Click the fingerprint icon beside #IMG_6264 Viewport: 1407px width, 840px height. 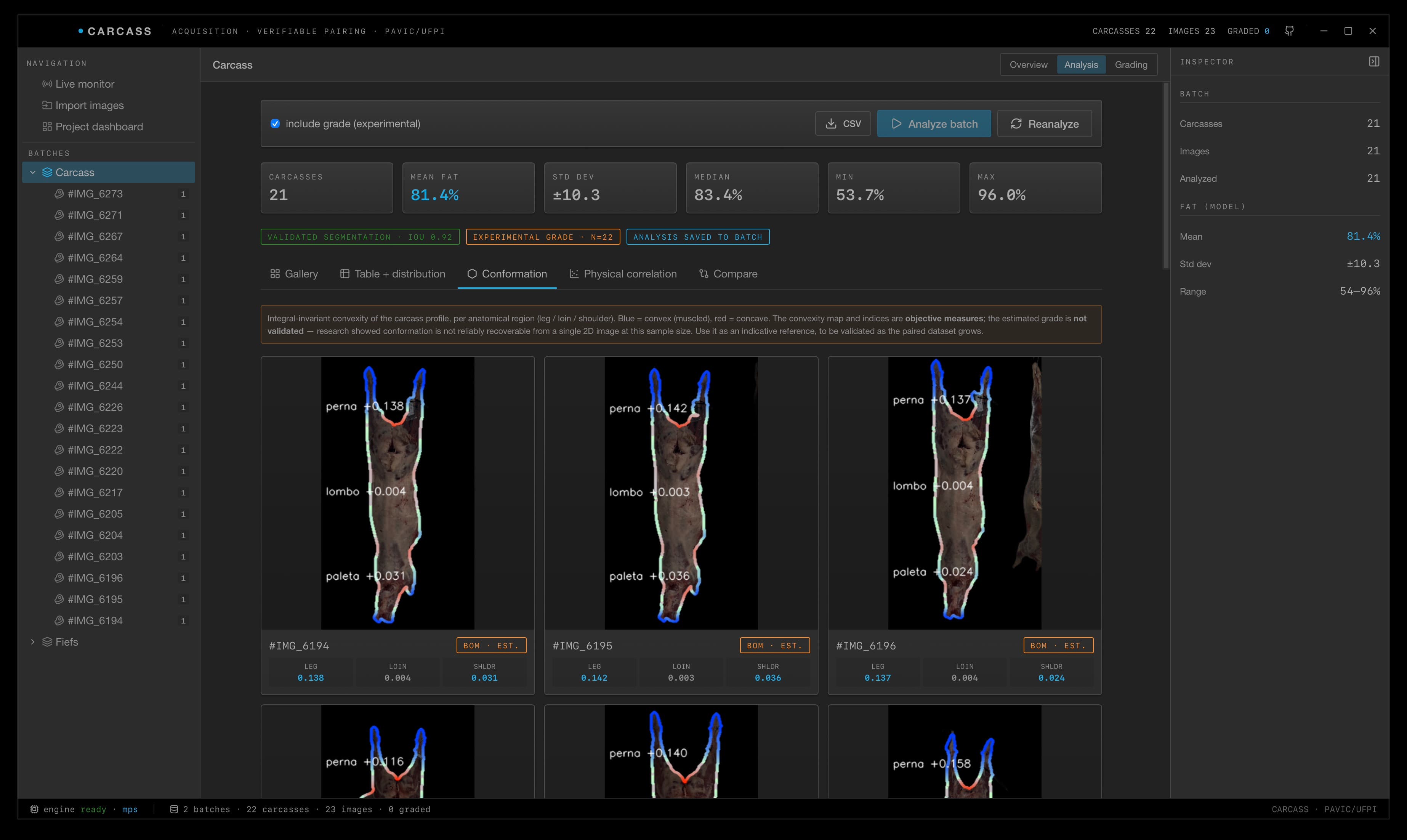59,258
